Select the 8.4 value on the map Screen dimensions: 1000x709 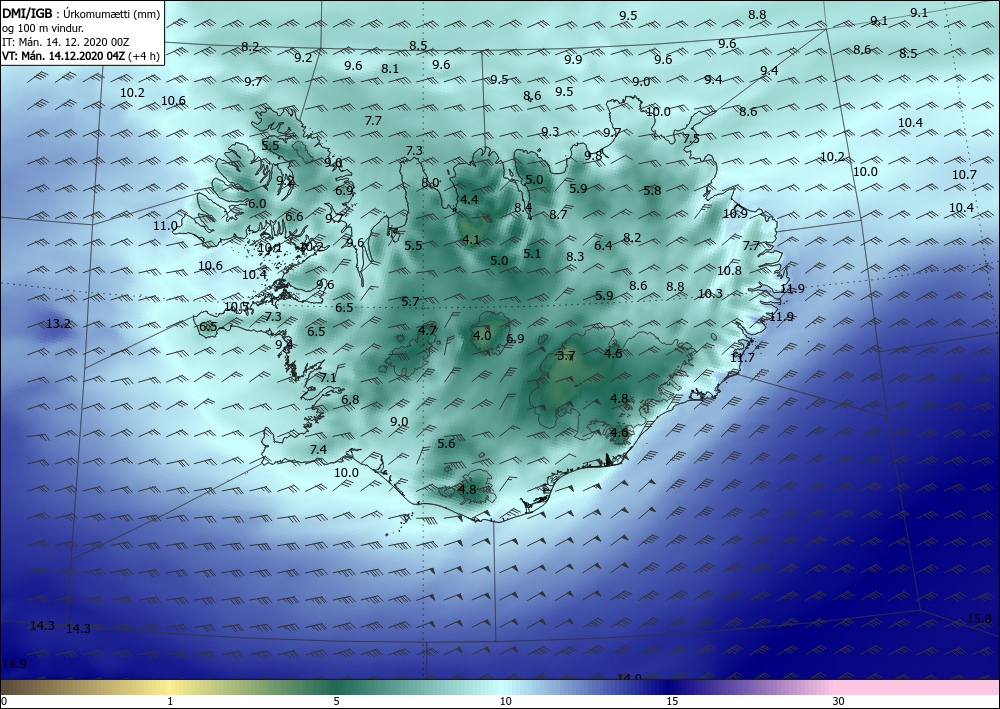(523, 207)
